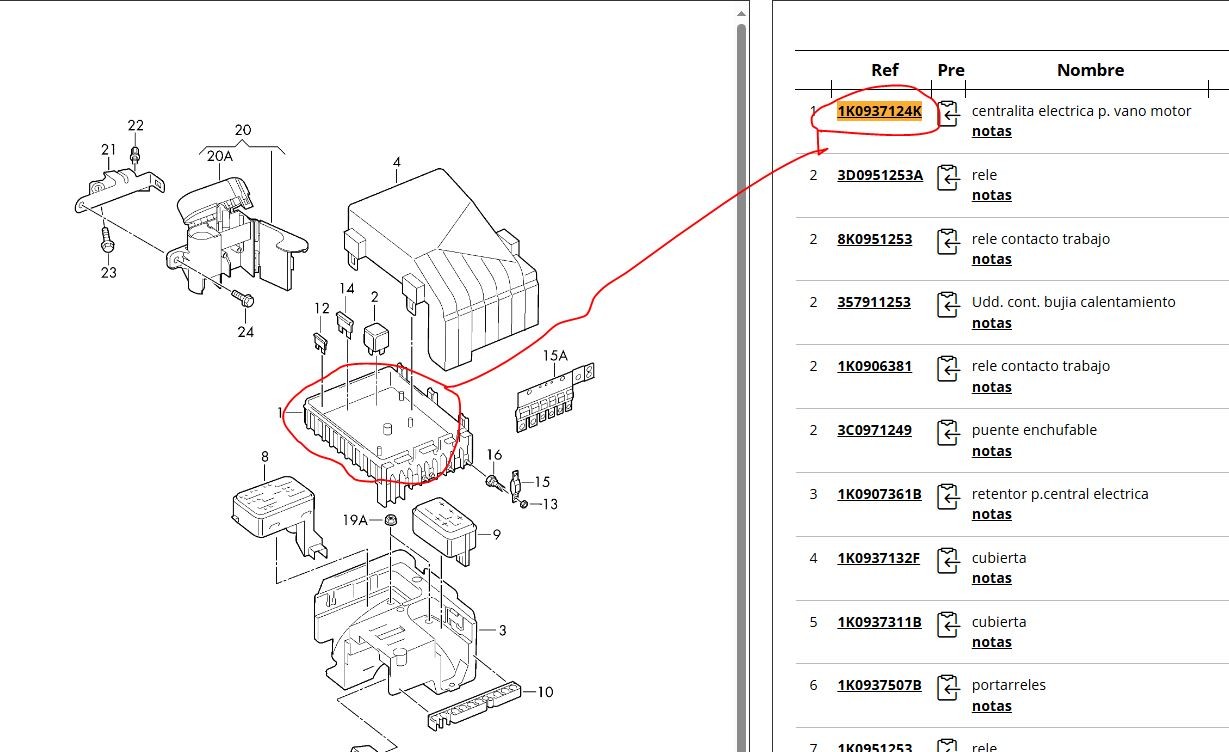Screen dimensions: 1229x752
Task: Click the Pre icon for part 357911253
Action: [x=947, y=305]
